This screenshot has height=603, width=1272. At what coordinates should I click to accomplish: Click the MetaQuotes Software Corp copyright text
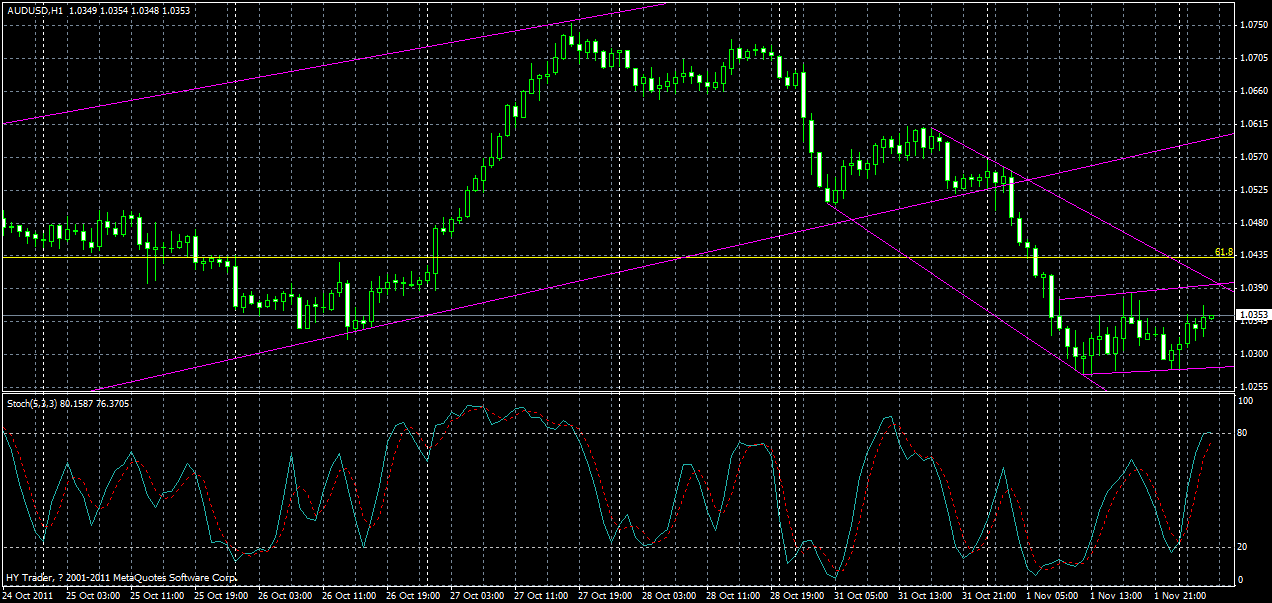120,577
